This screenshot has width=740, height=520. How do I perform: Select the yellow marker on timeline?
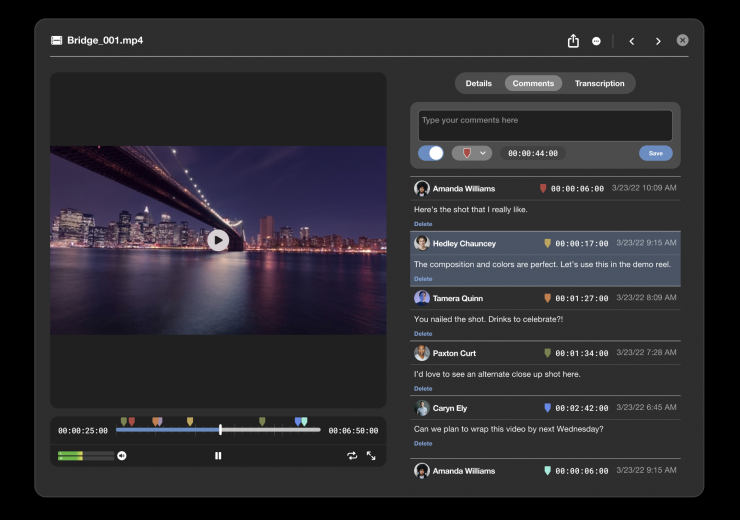pos(190,422)
